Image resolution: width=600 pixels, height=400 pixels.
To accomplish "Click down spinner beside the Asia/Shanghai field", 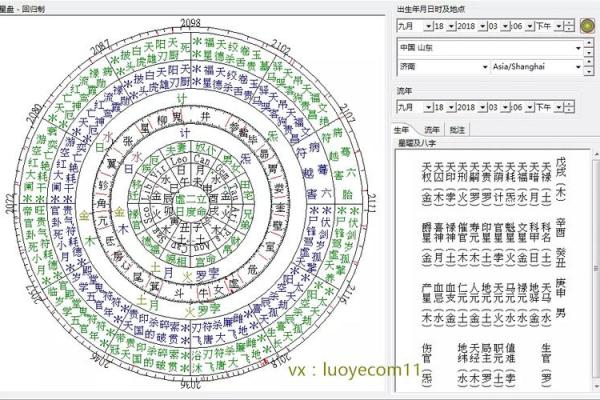I will [589, 71].
